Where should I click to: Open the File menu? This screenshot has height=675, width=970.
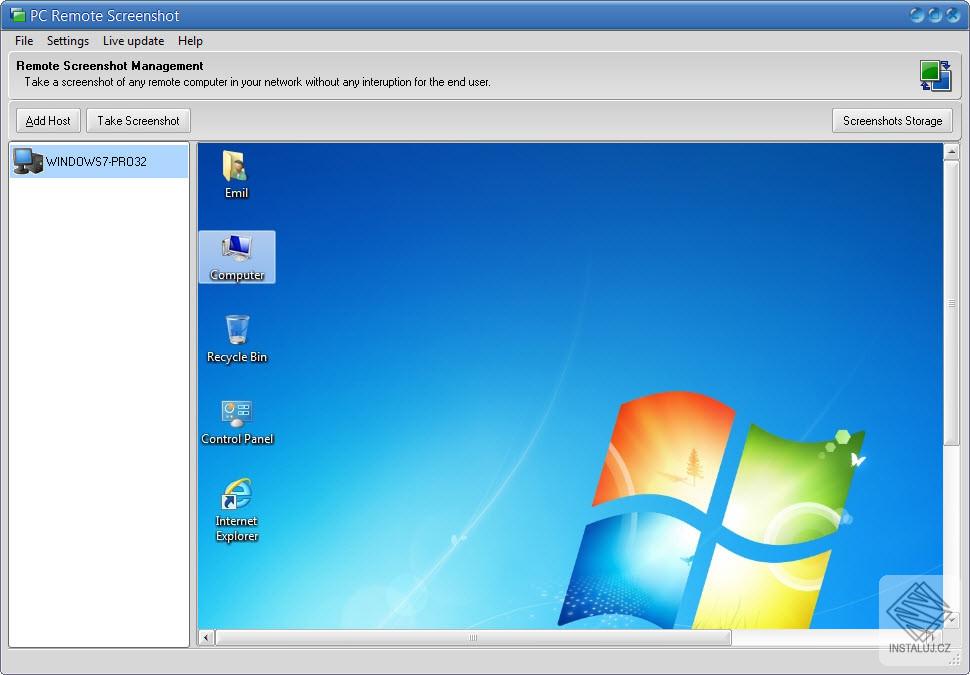pos(23,41)
